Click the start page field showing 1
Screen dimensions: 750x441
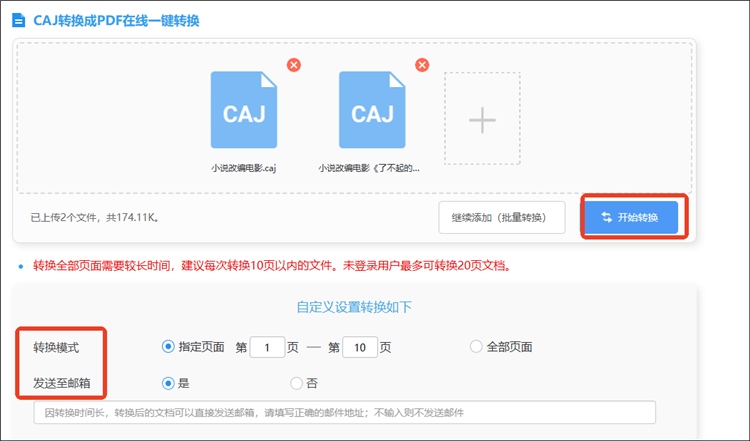[267, 347]
